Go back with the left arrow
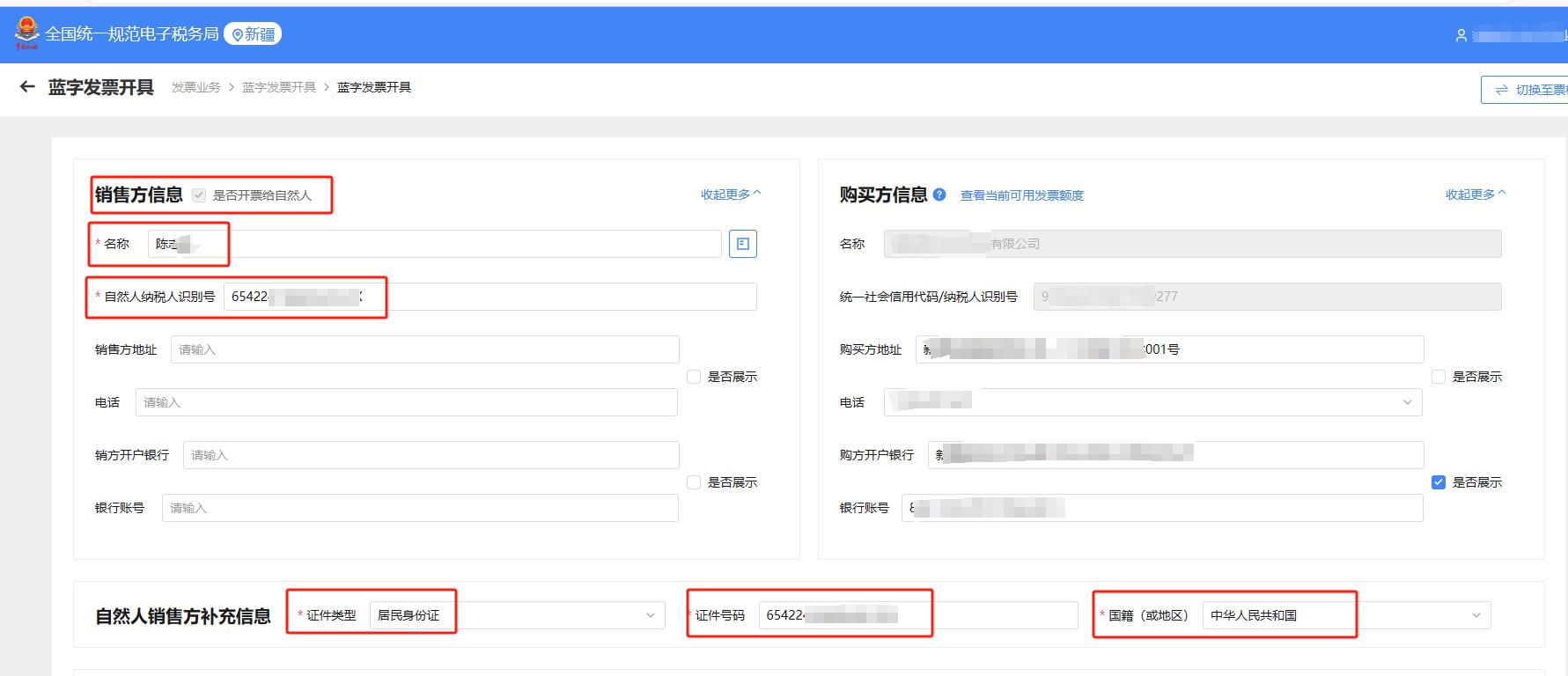The image size is (1568, 676). click(x=27, y=86)
